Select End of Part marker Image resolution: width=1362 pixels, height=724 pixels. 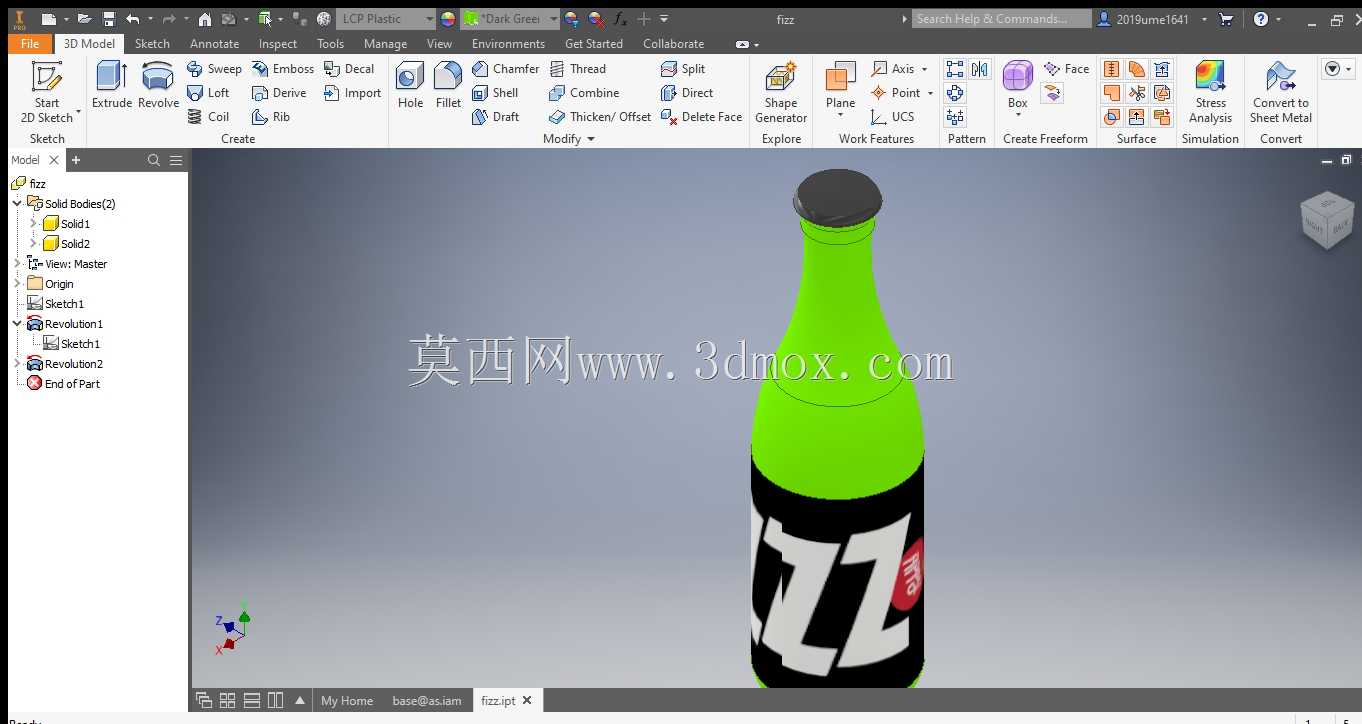tap(63, 384)
